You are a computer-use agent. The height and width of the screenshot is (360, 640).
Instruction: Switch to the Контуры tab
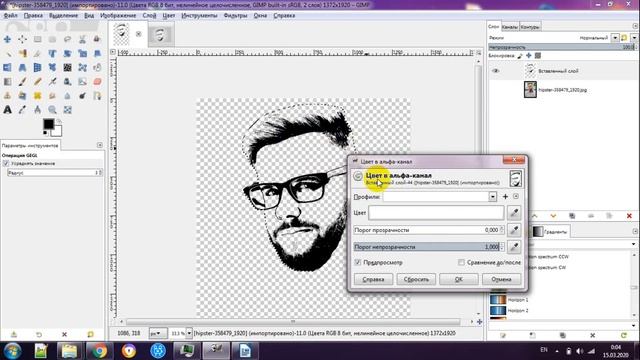tap(530, 27)
